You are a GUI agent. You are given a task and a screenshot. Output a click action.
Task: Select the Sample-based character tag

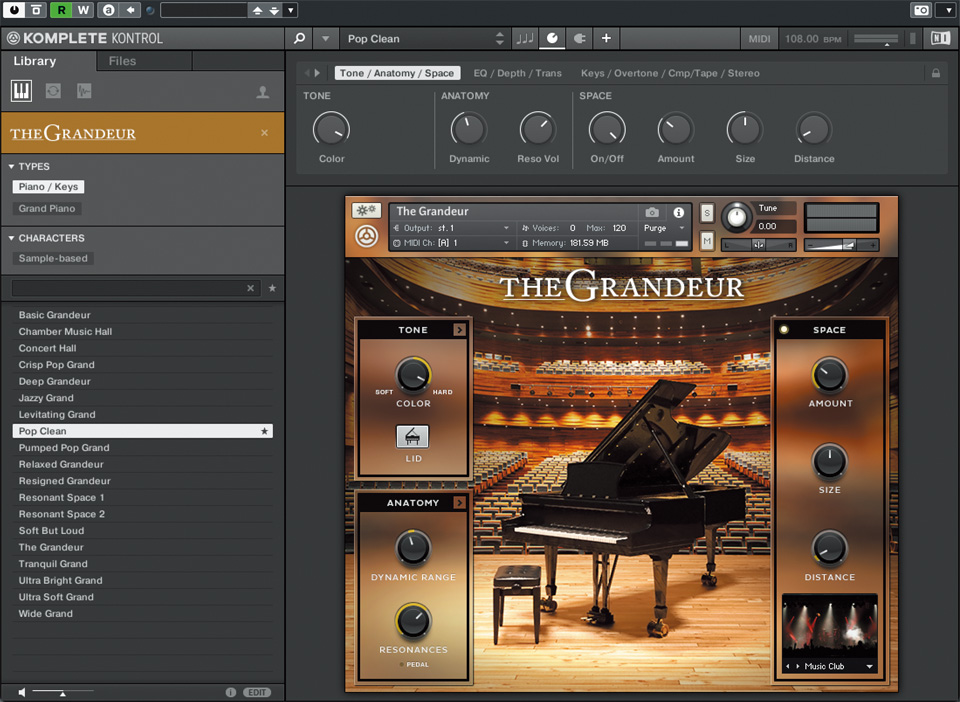tap(53, 258)
